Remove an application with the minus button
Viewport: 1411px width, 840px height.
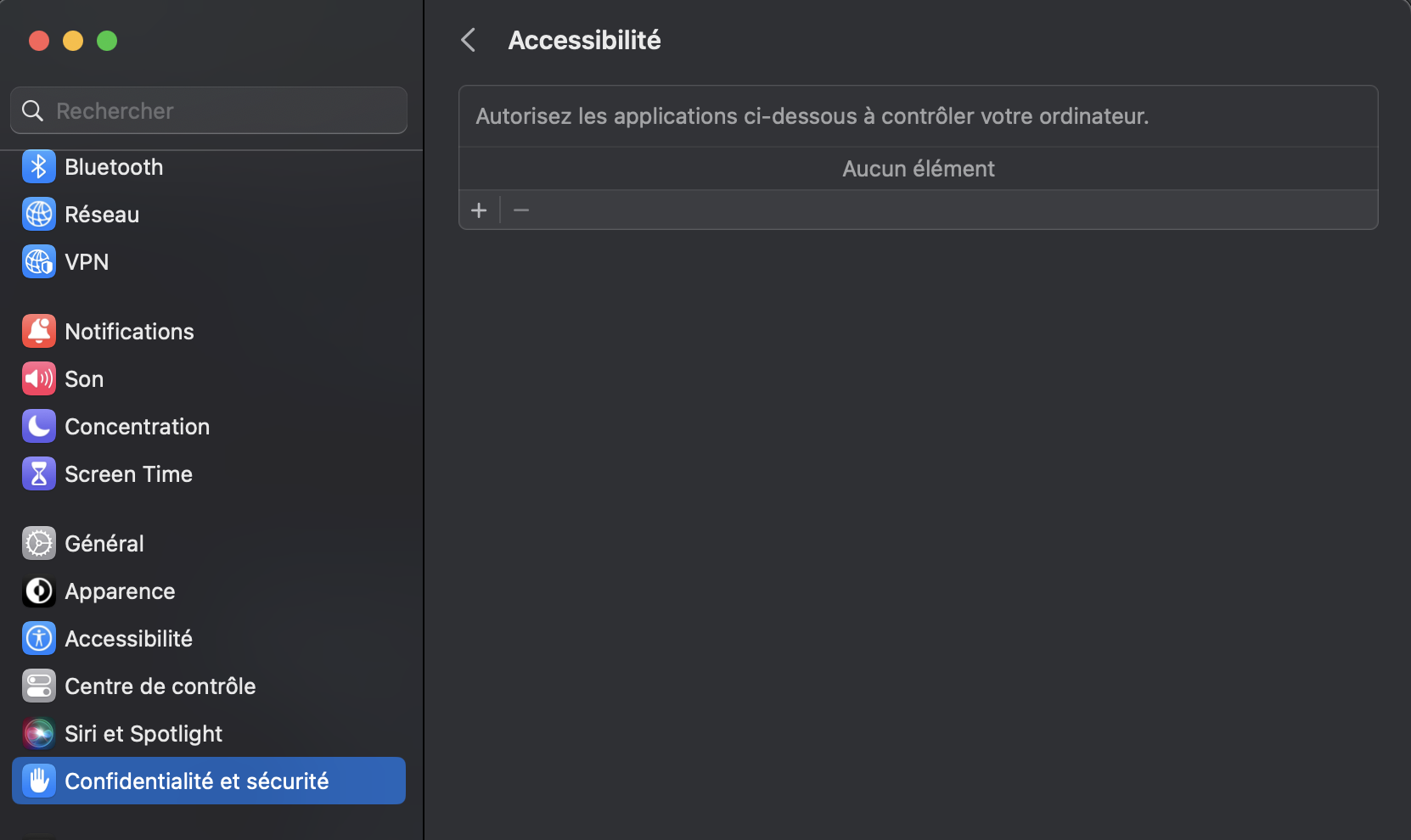point(521,210)
